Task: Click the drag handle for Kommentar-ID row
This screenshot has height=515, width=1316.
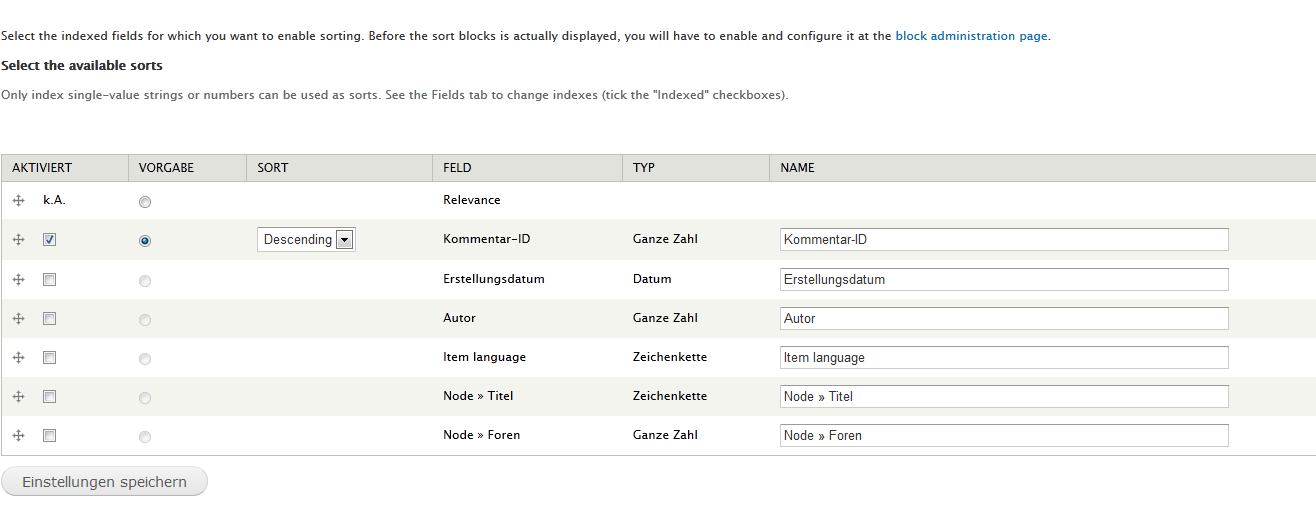Action: tap(18, 240)
